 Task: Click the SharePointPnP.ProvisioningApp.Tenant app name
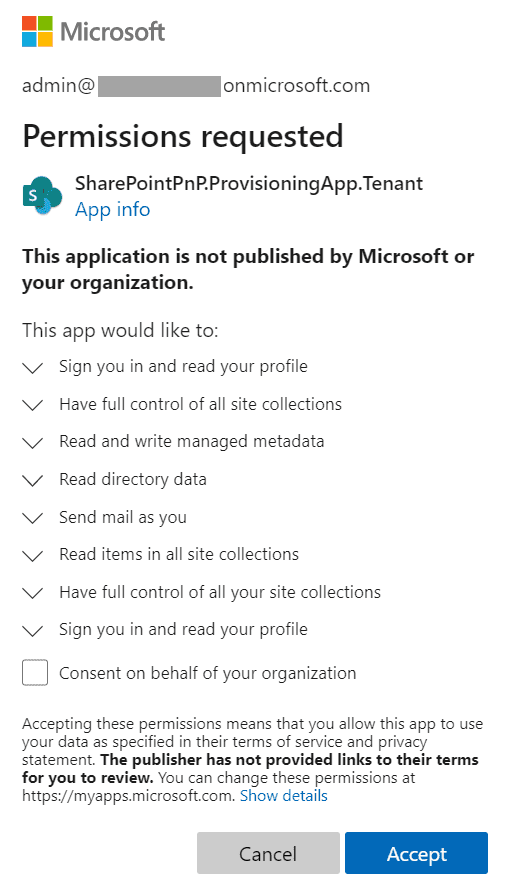pyautogui.click(x=249, y=184)
